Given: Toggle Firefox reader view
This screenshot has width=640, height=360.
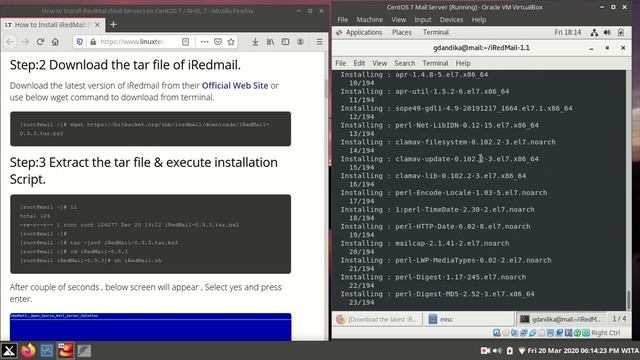Looking at the screenshot, I should pyautogui.click(x=185, y=42).
